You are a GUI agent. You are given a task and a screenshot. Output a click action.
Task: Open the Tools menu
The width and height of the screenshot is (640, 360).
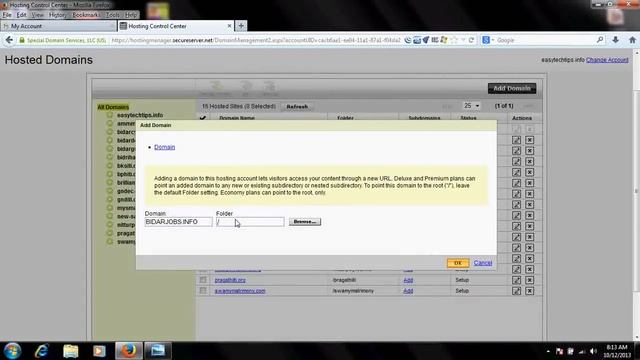pyautogui.click(x=113, y=15)
